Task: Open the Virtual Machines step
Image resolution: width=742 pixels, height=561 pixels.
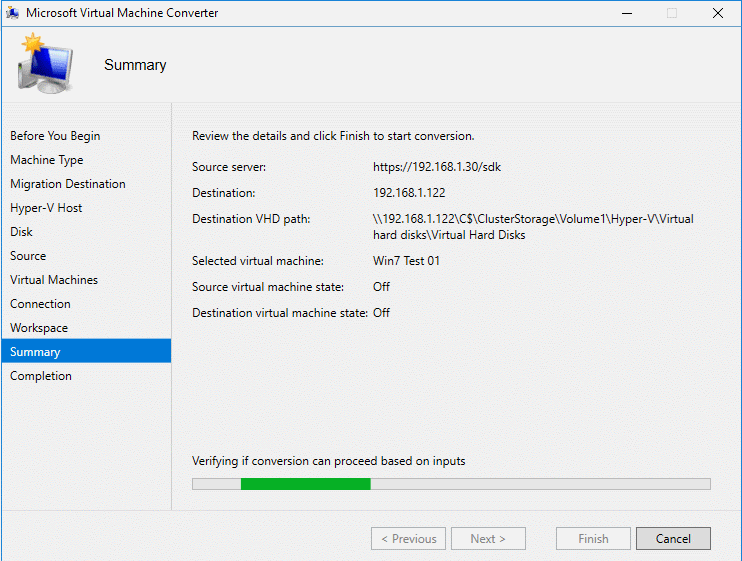Action: click(x=54, y=280)
